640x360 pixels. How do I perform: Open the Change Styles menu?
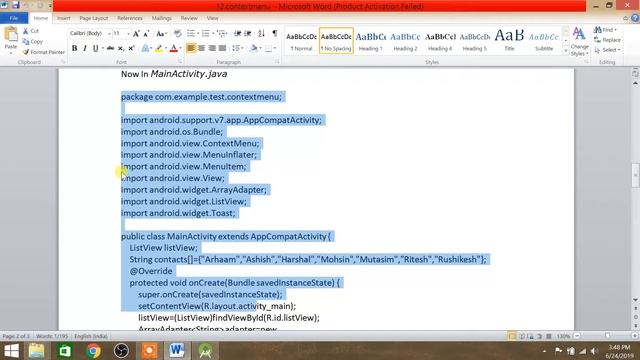579,42
